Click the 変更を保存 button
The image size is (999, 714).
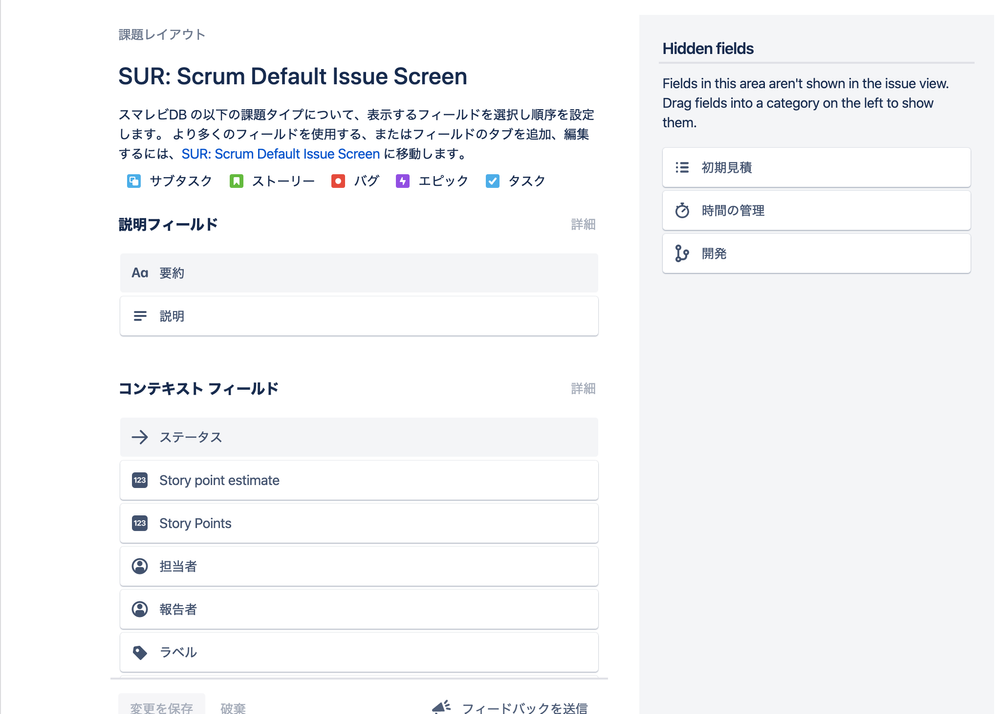(x=162, y=706)
